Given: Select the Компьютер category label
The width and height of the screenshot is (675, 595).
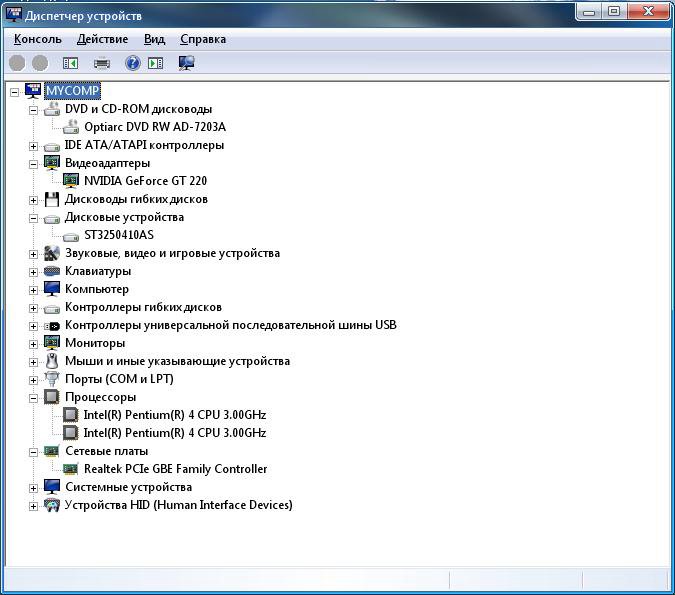Looking at the screenshot, I should pos(97,289).
